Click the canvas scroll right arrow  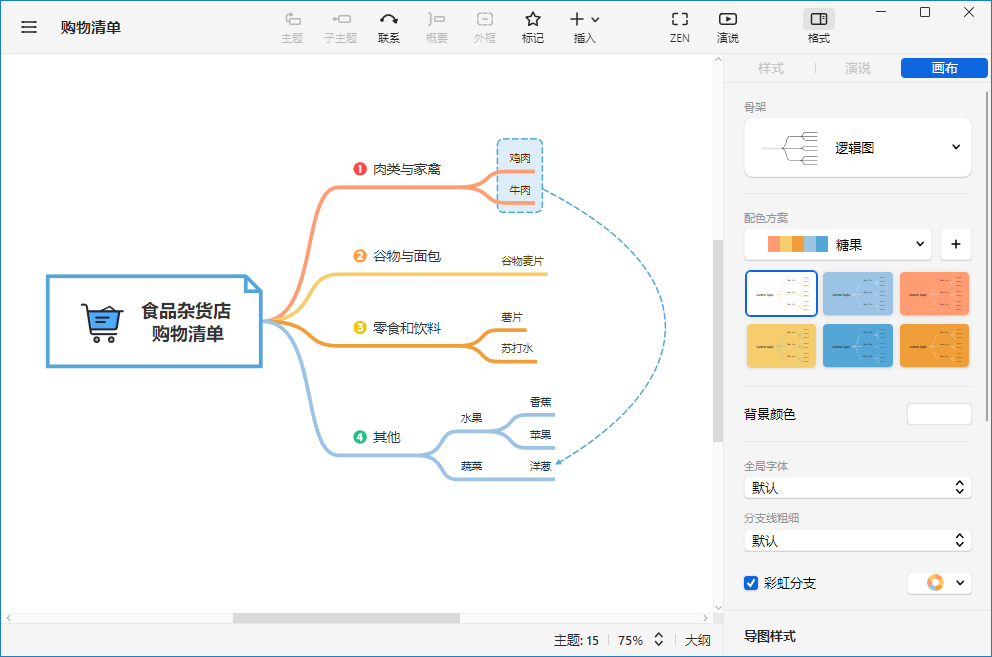tap(705, 618)
